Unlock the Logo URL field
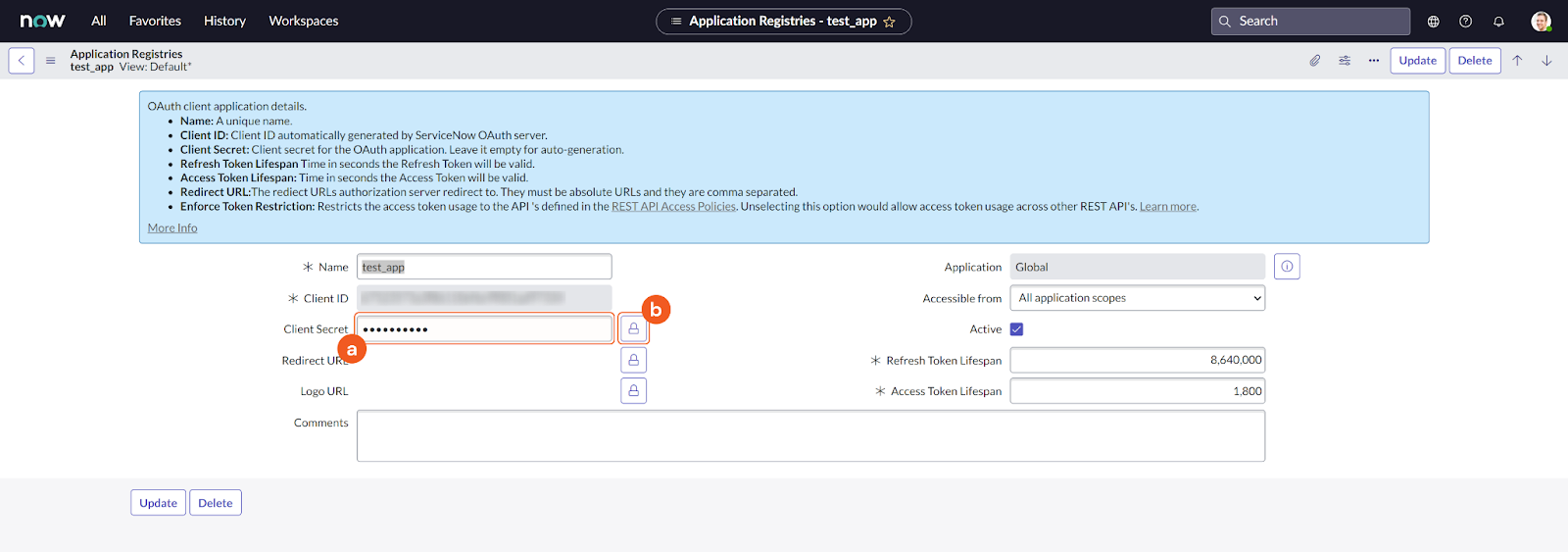The image size is (1568, 552). (633, 391)
